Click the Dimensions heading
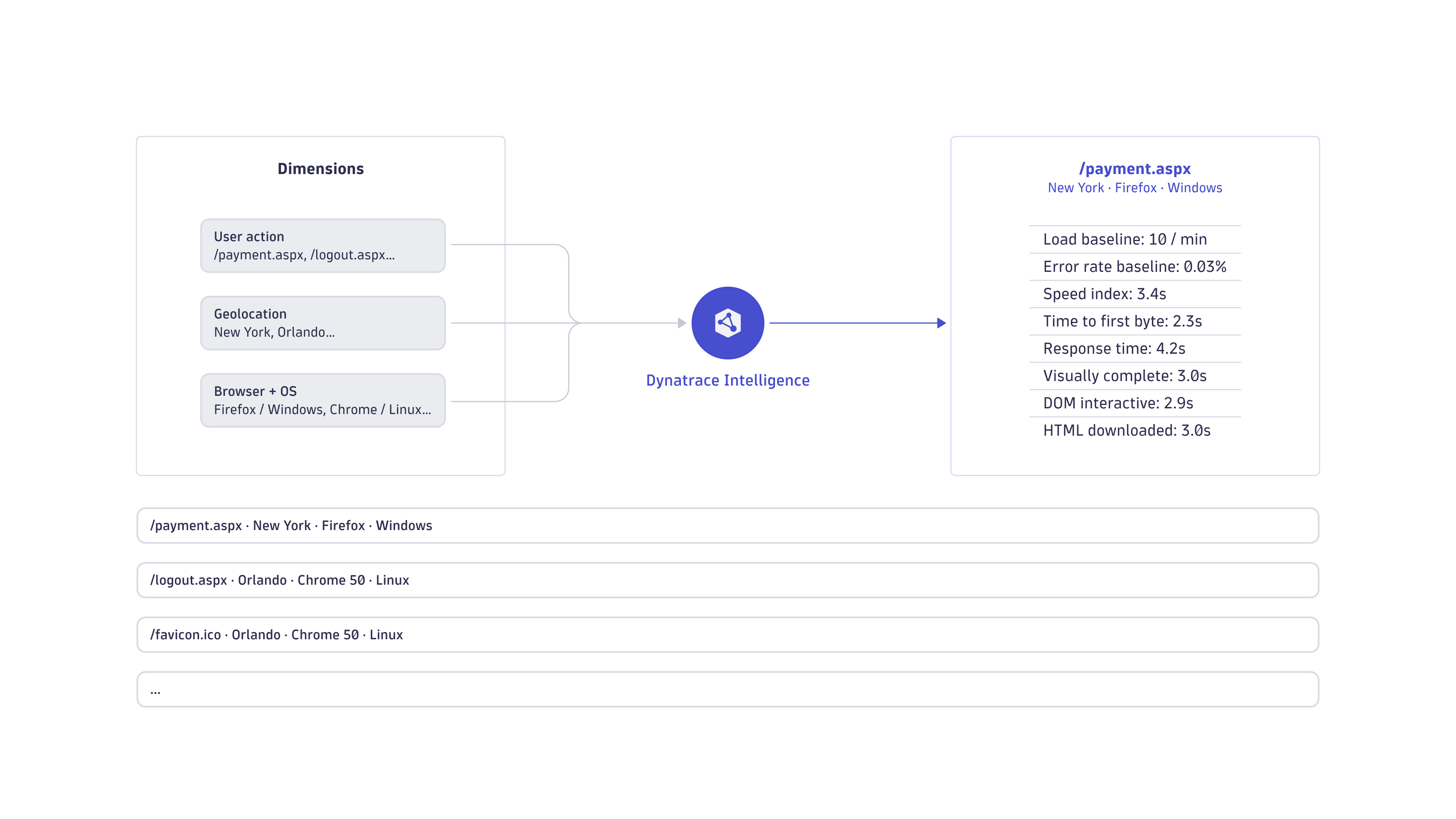 pos(320,168)
